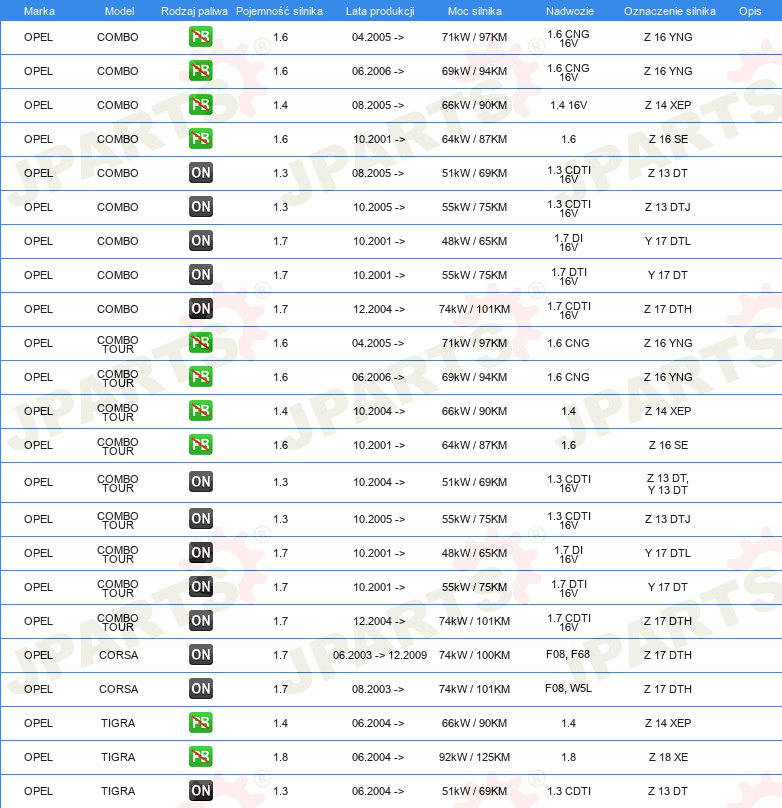Click the petrol icon in Combo 71kW / 97KM 1.6 CNG 16V row
Viewport: 782px width, 808px height.
[x=200, y=37]
